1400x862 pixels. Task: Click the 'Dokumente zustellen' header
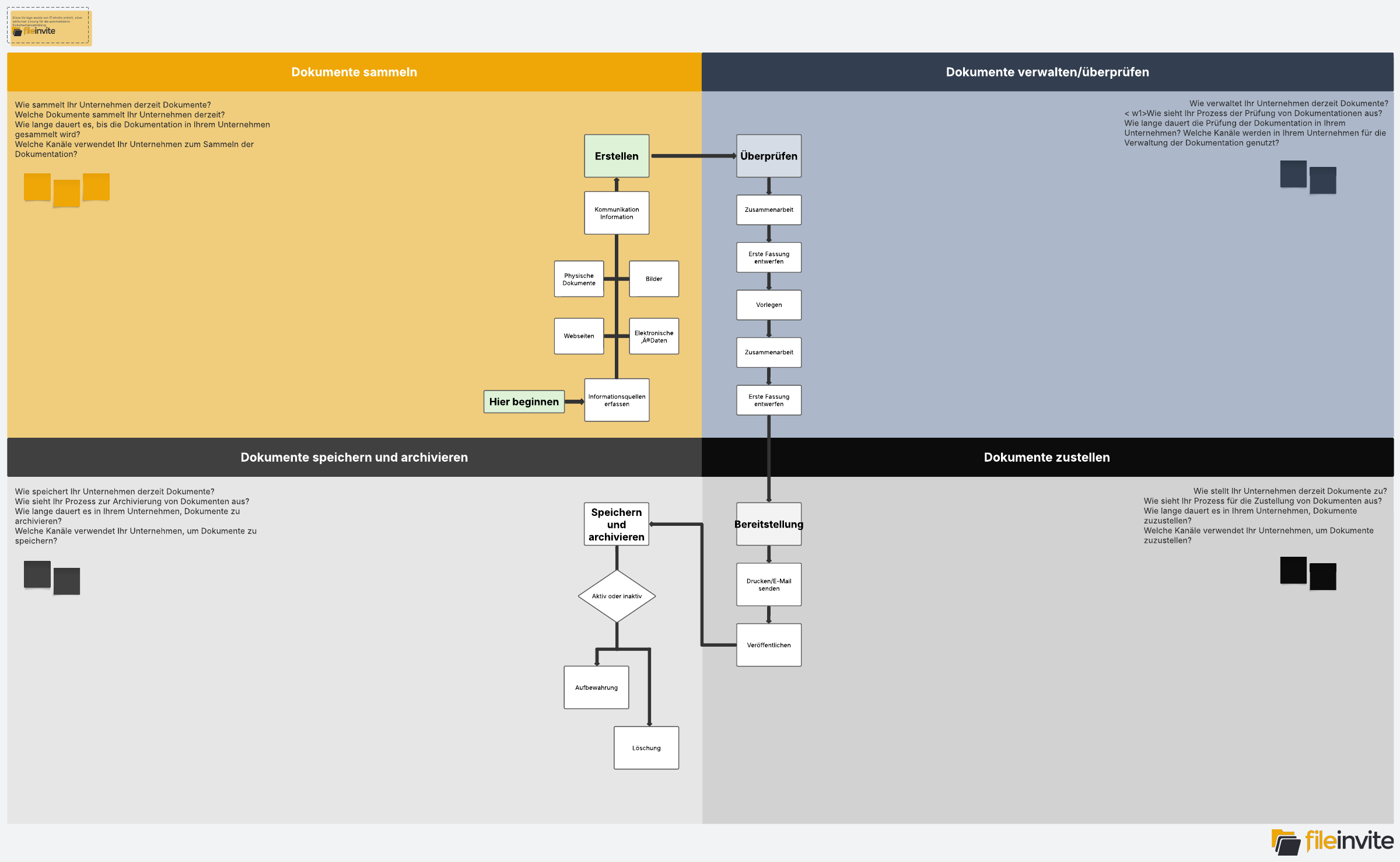pos(1046,457)
